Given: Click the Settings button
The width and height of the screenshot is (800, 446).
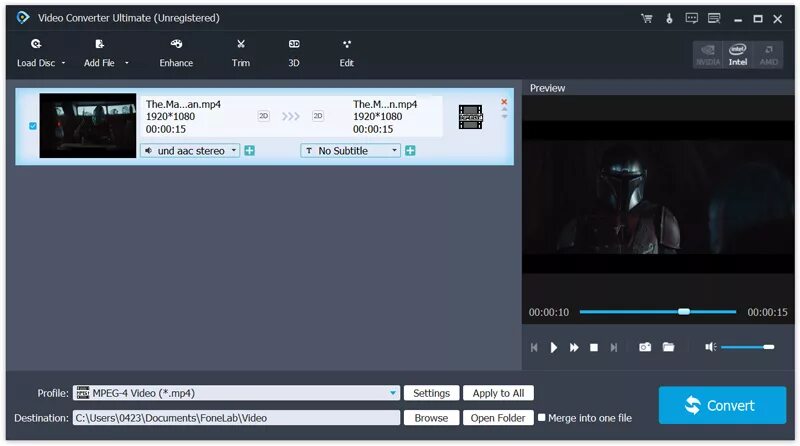Looking at the screenshot, I should (x=432, y=393).
